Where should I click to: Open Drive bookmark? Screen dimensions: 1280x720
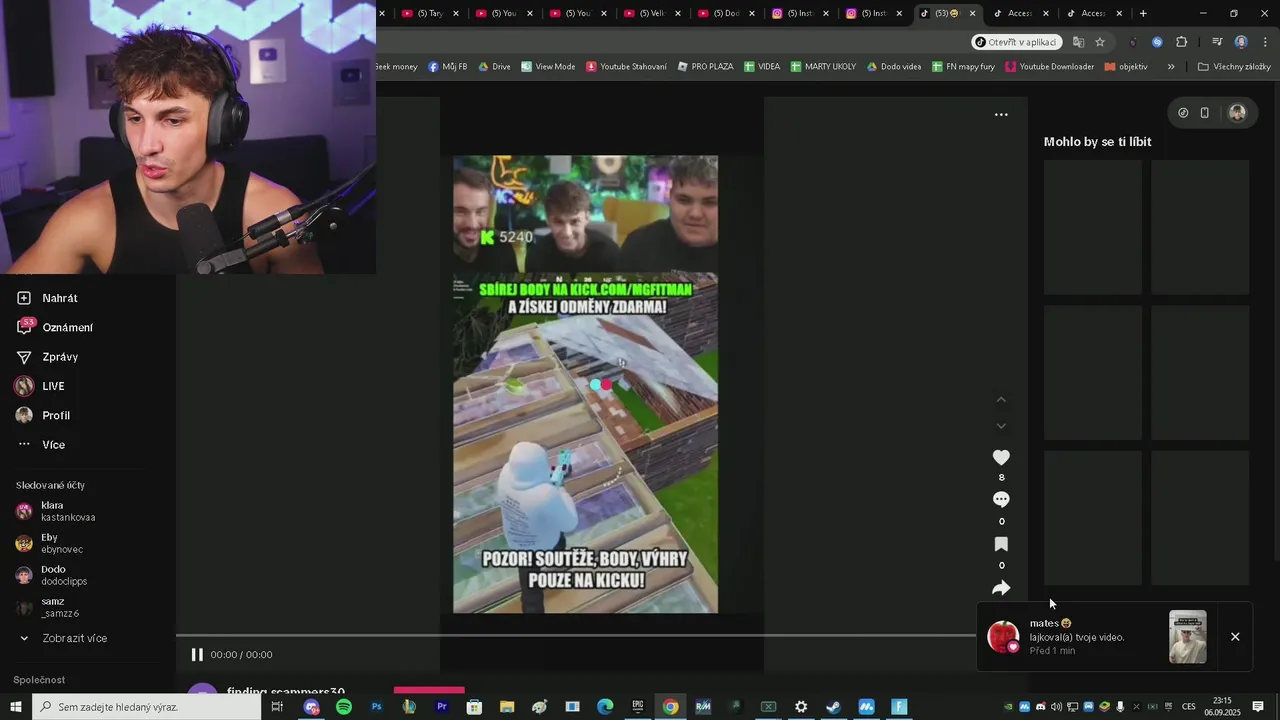point(494,67)
